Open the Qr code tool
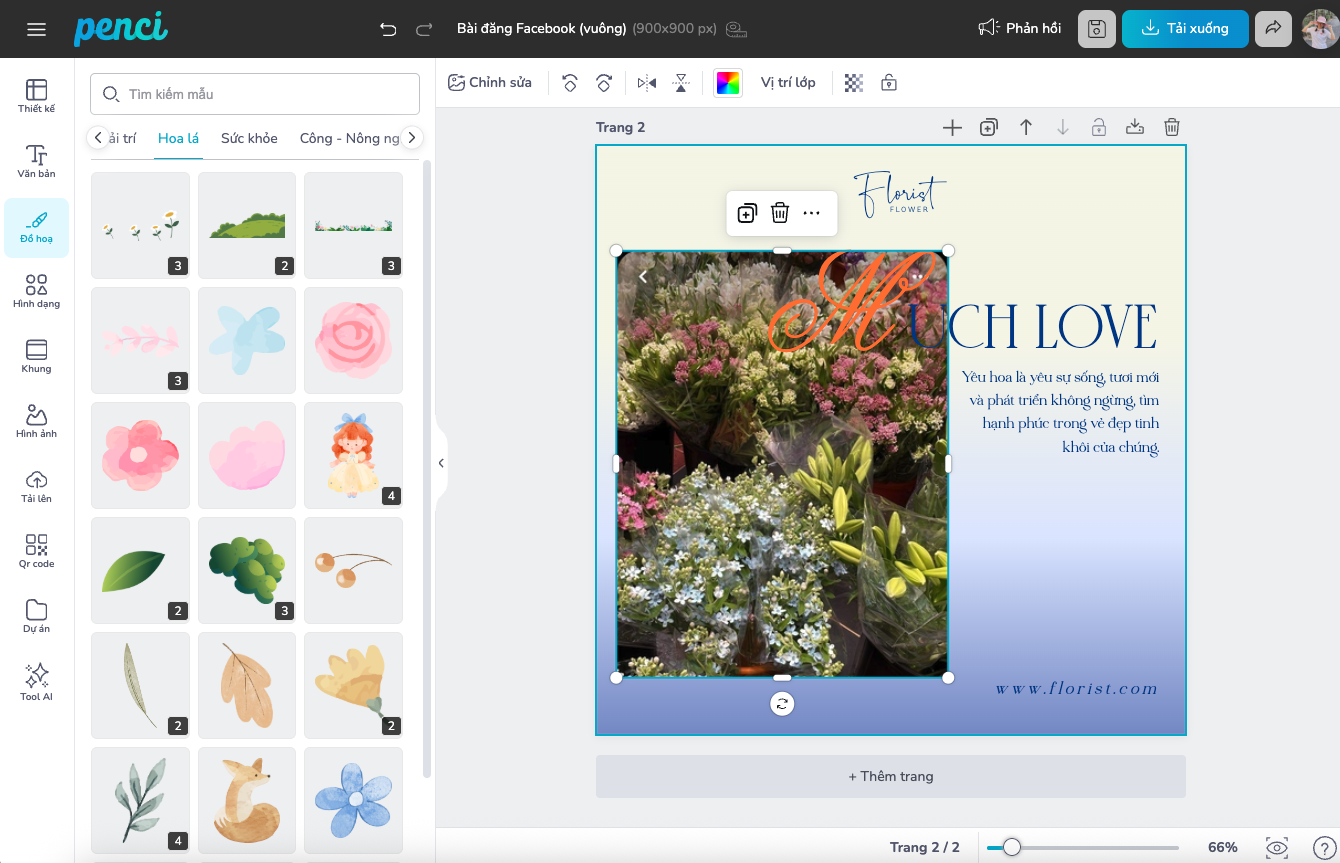 36,551
